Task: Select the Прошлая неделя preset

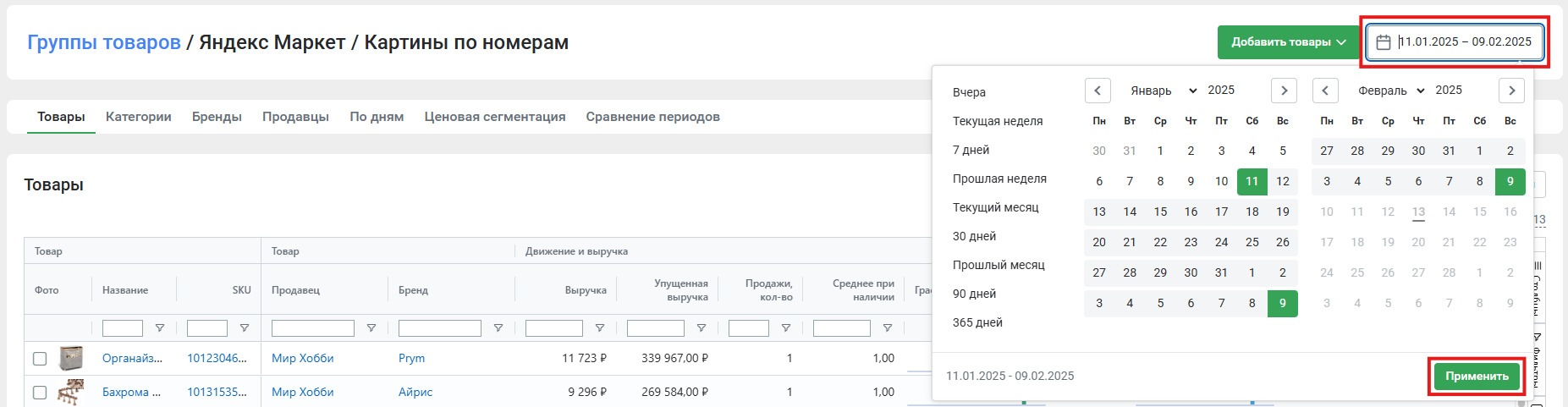Action: (x=999, y=179)
